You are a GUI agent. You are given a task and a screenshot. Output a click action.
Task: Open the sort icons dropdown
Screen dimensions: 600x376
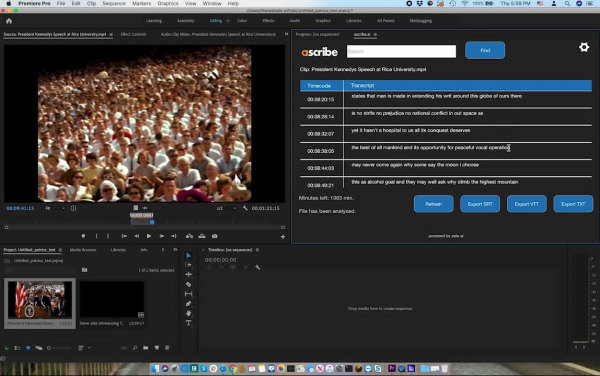pos(83,348)
